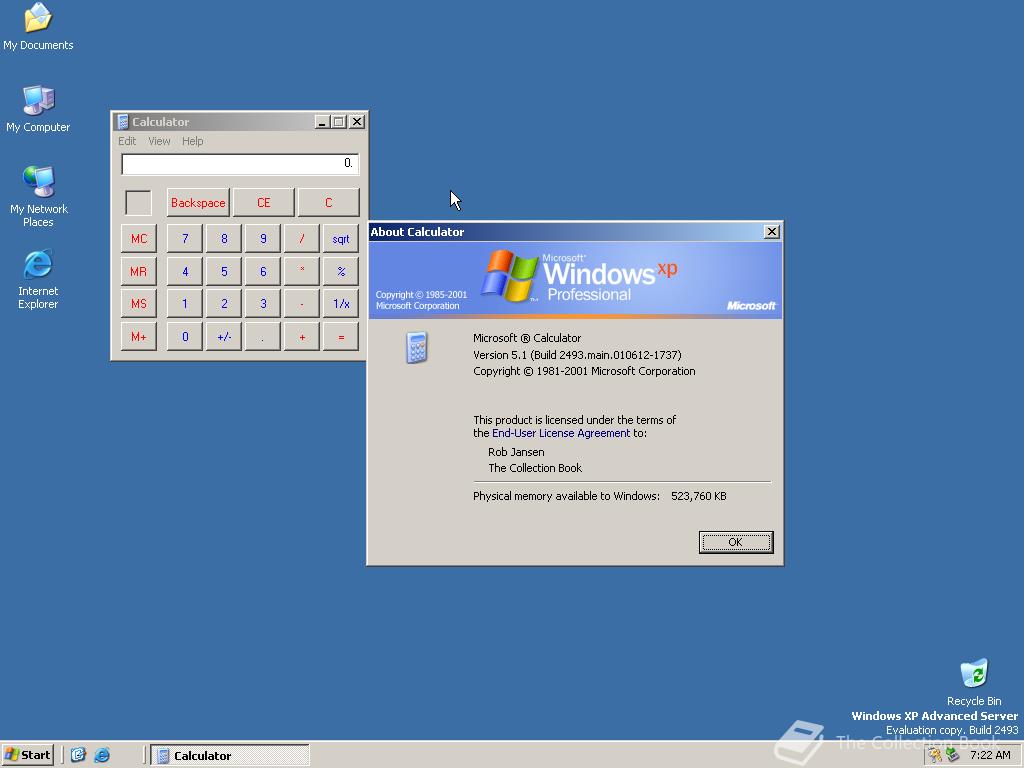This screenshot has width=1024, height=768.
Task: Click calculator digit 9 button
Action: (x=263, y=238)
